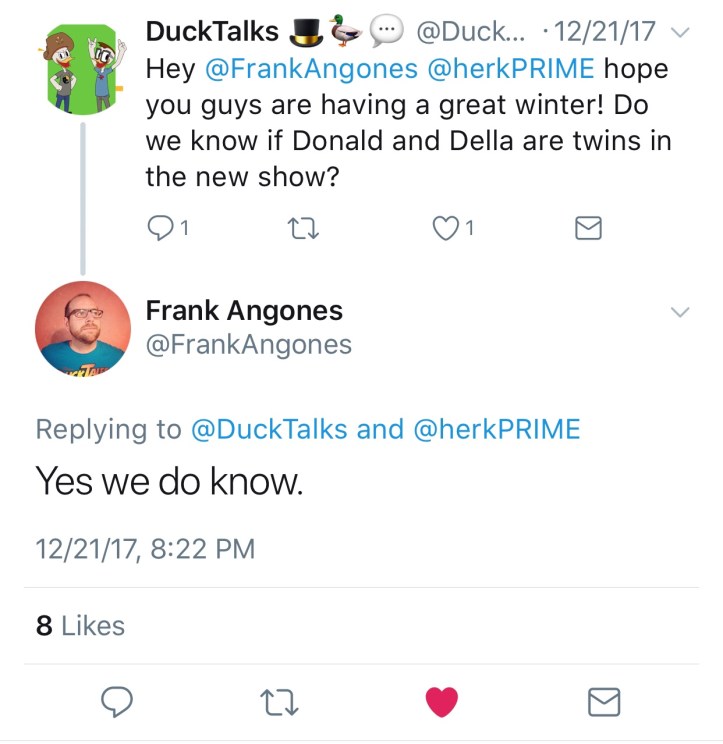The height and width of the screenshot is (744, 723).
Task: Send DuckTalks tweet via direct message
Action: pyautogui.click(x=589, y=229)
